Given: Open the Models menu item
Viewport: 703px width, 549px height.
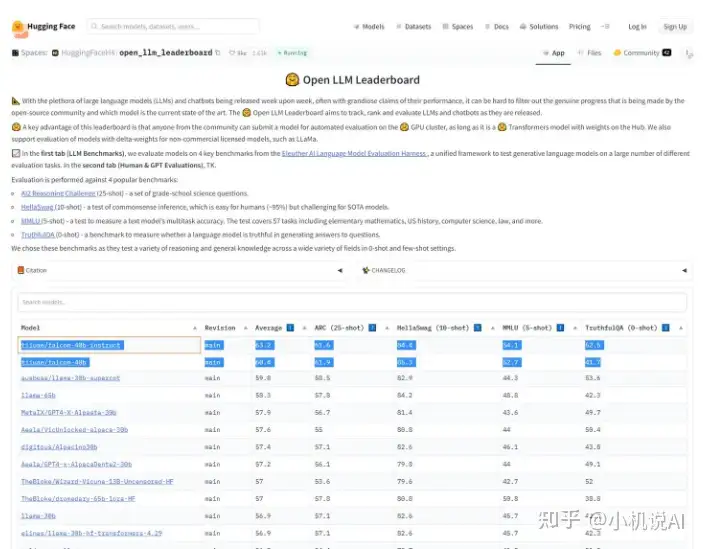Looking at the screenshot, I should tap(369, 27).
